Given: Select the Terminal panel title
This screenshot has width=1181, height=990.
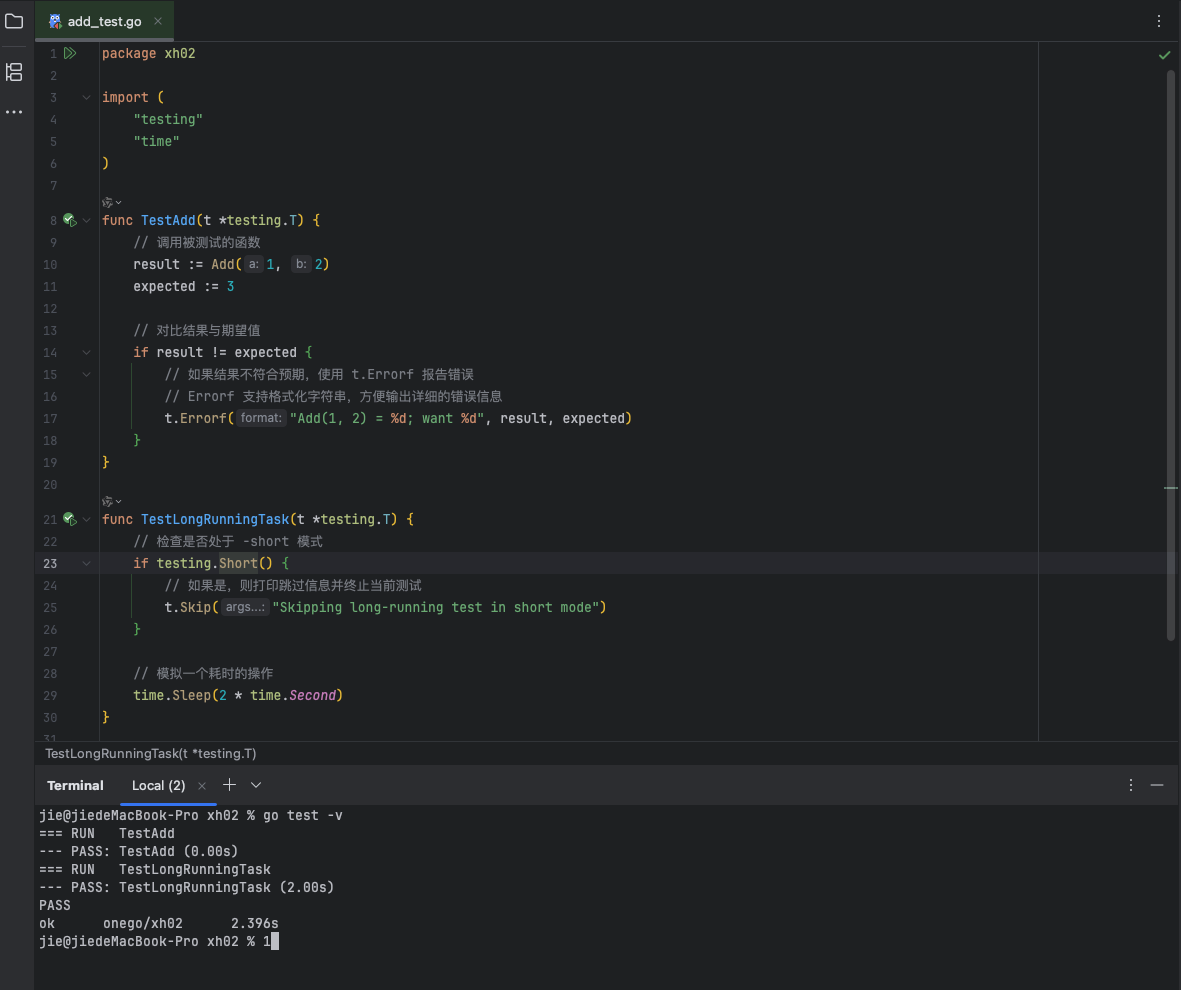Looking at the screenshot, I should [75, 786].
